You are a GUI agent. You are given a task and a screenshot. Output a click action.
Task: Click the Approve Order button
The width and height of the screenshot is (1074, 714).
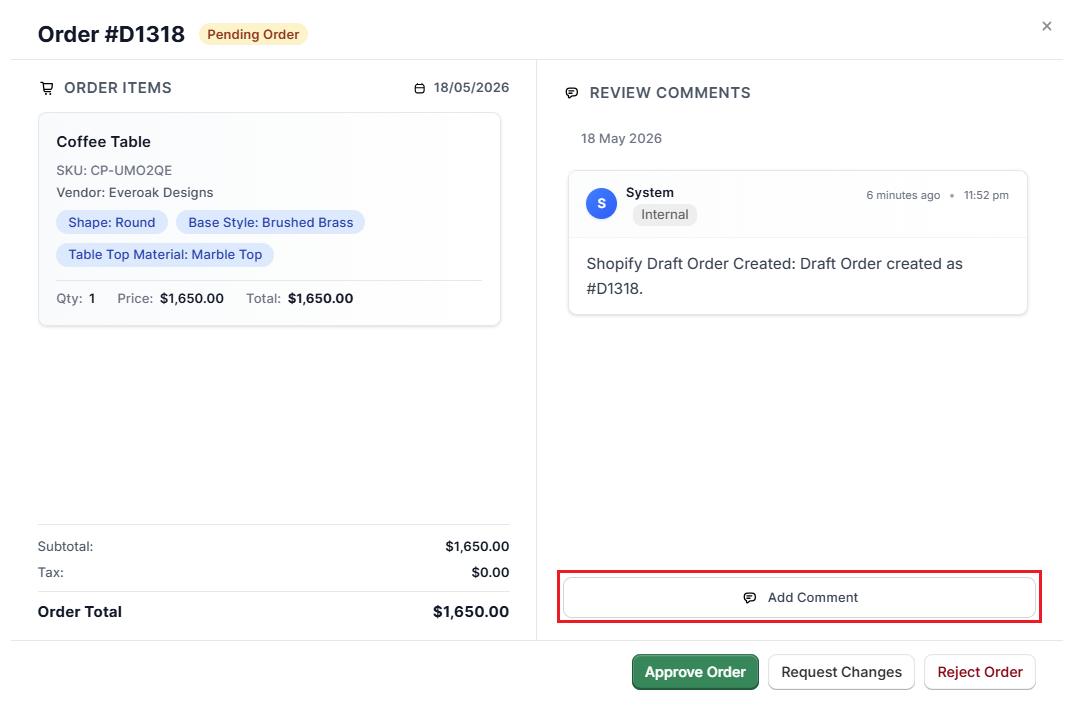pos(695,672)
